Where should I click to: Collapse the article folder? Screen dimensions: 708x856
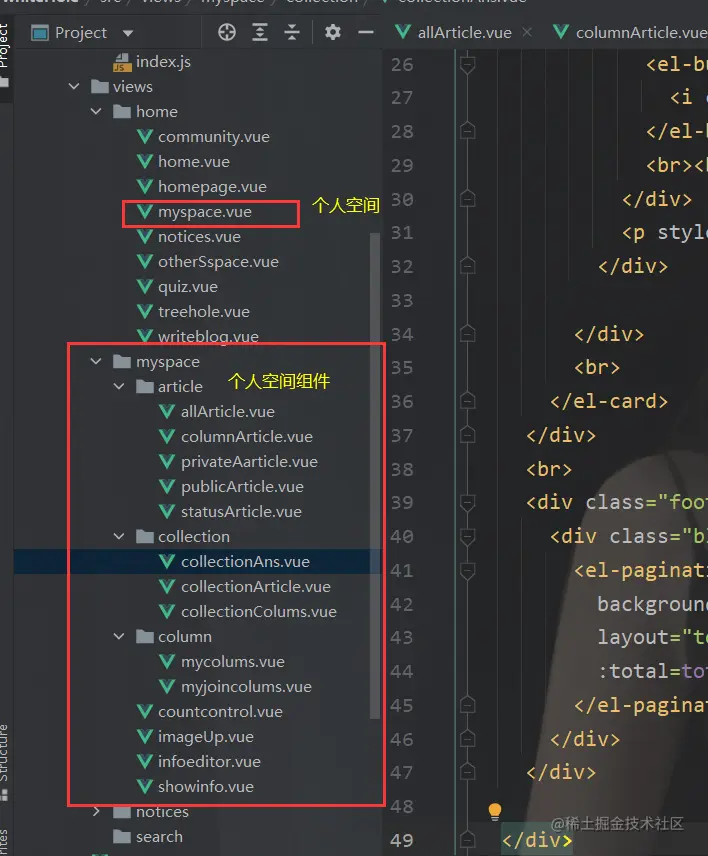pos(119,387)
